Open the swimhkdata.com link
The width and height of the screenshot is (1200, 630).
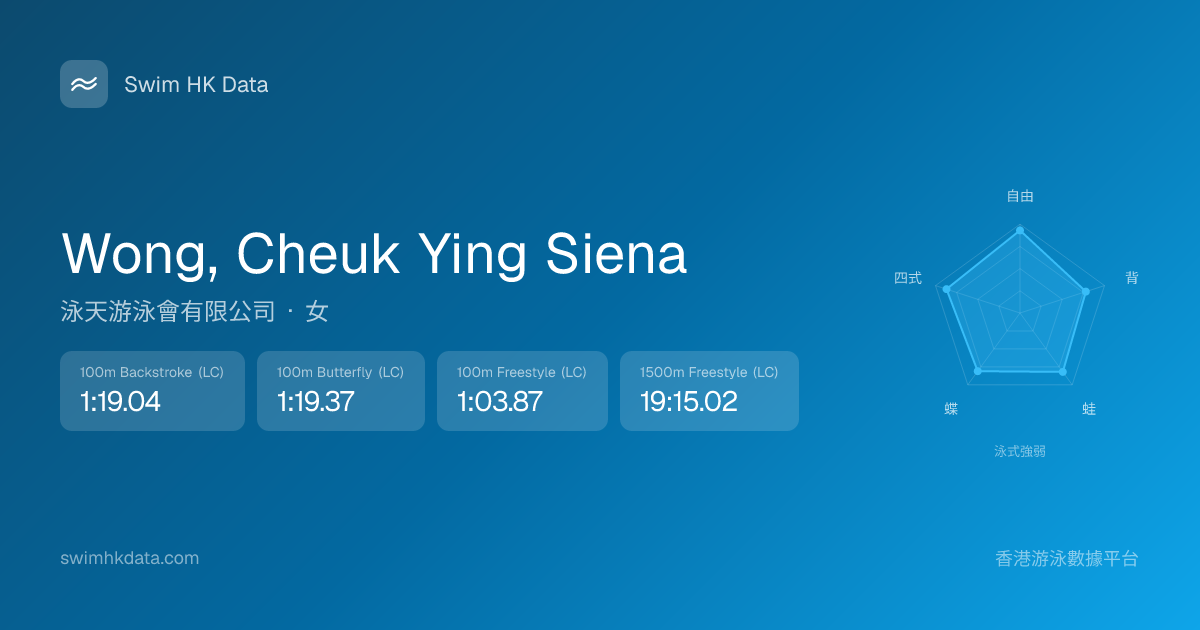click(130, 558)
